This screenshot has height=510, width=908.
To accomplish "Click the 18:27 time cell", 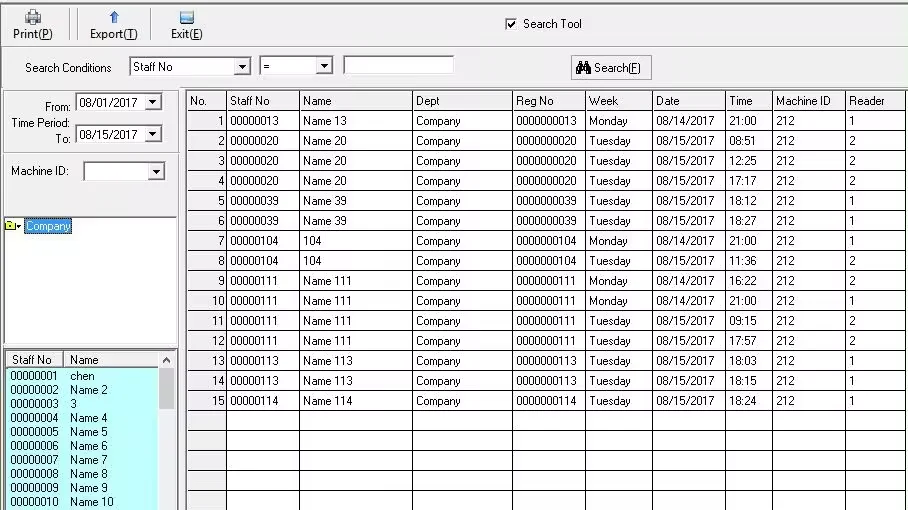I will [749, 221].
